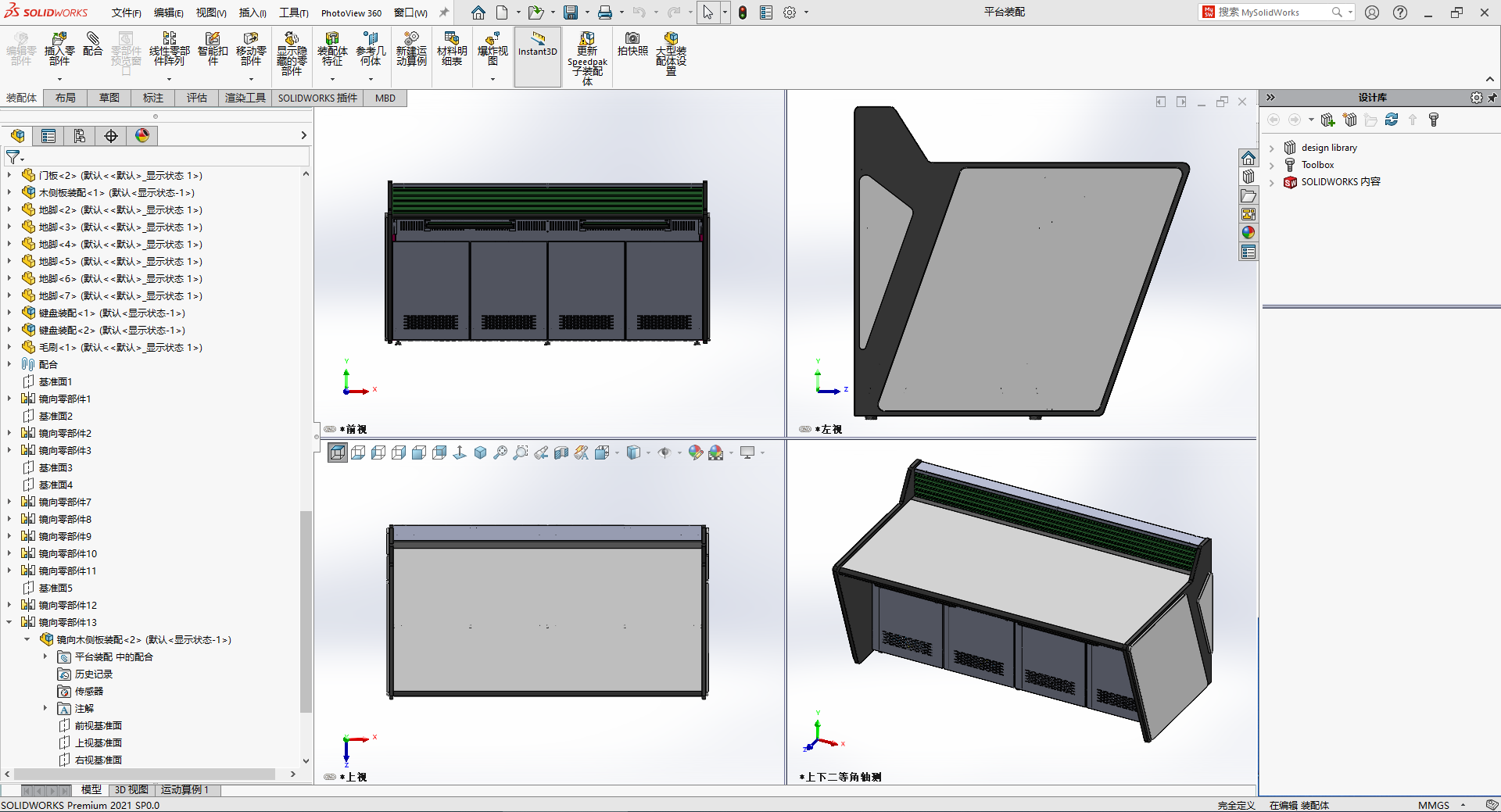Click MMGS unit system in status bar
The width and height of the screenshot is (1501, 812).
click(1434, 805)
